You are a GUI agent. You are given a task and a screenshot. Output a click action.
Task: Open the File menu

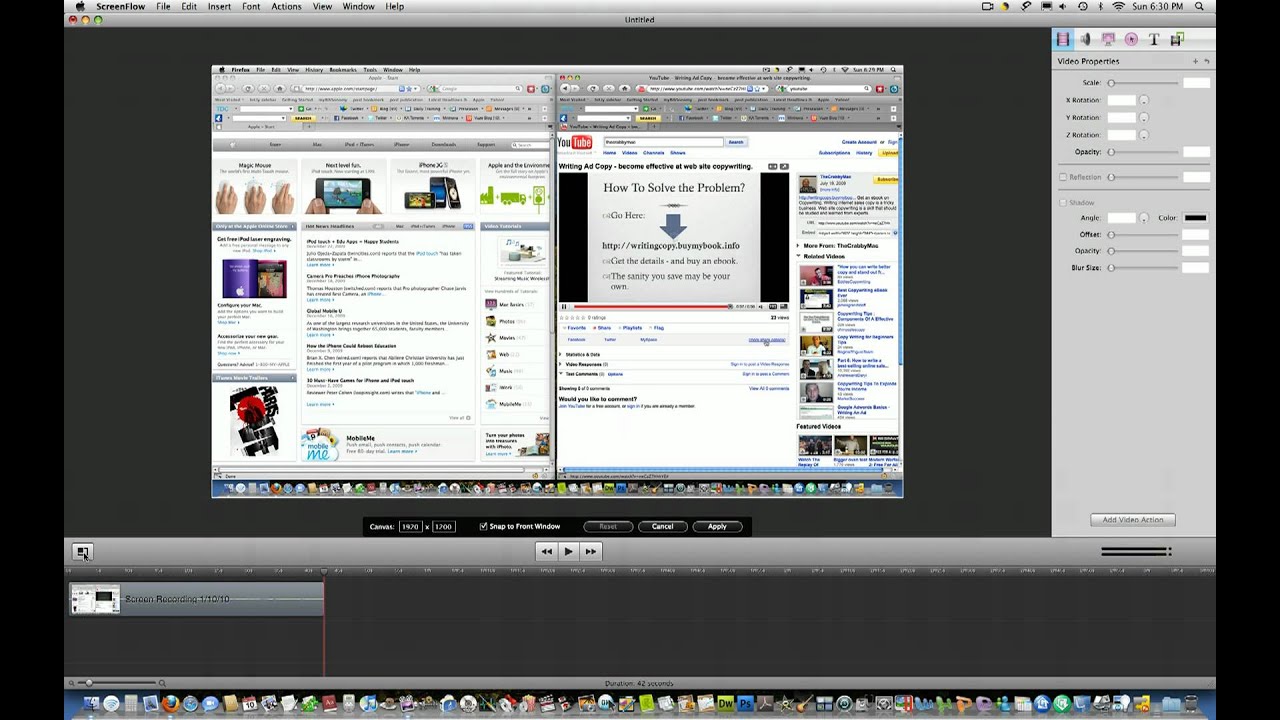(163, 6)
